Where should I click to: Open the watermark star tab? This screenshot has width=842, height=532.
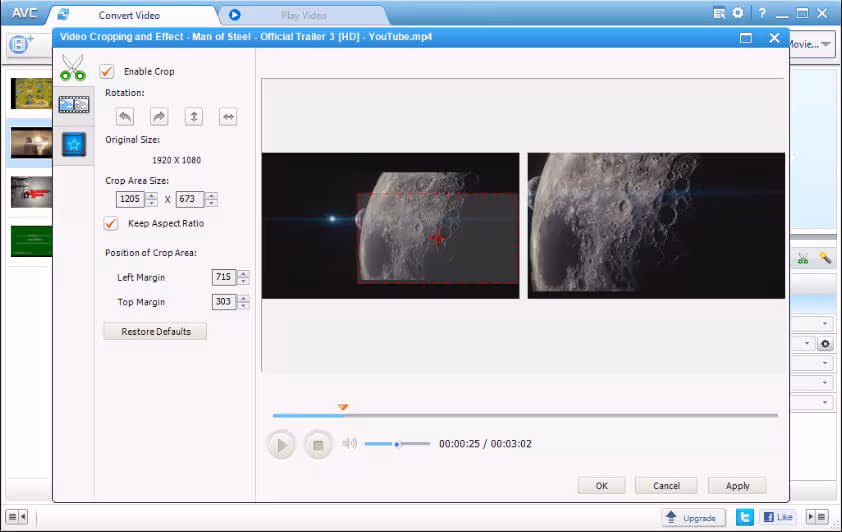click(74, 144)
